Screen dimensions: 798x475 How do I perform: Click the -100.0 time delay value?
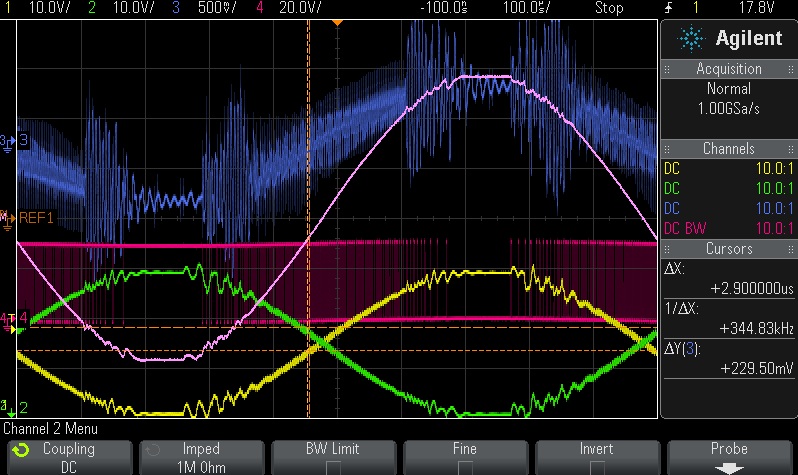444,8
